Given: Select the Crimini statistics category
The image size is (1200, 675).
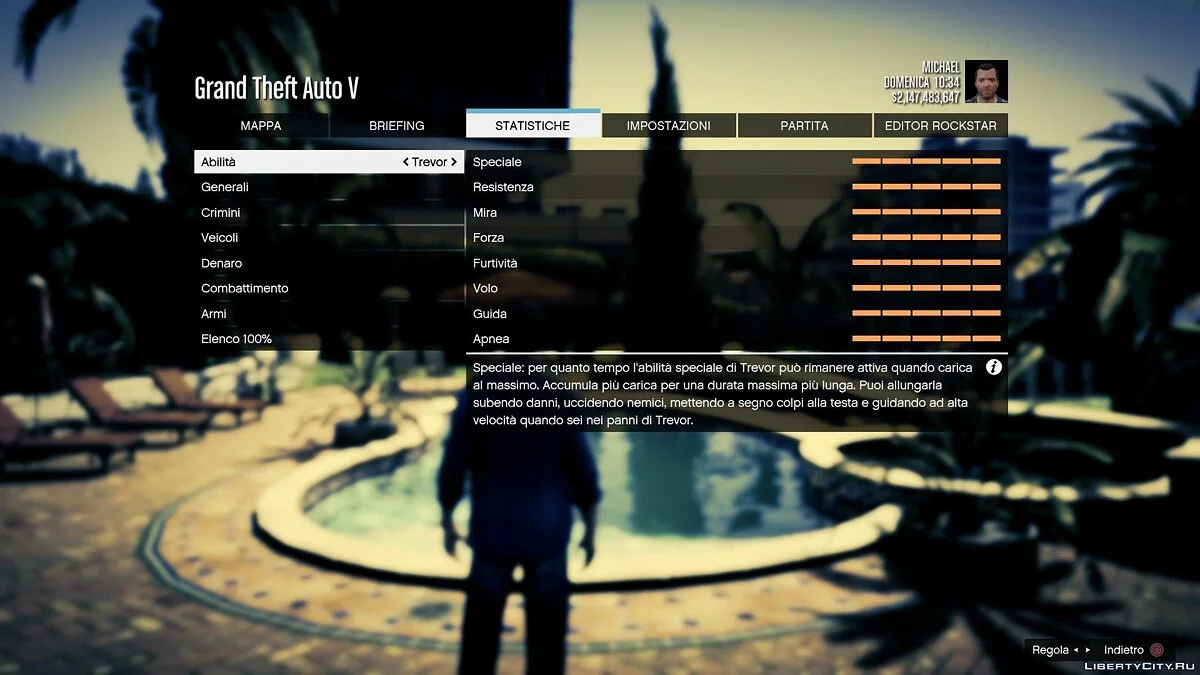Looking at the screenshot, I should point(221,213).
